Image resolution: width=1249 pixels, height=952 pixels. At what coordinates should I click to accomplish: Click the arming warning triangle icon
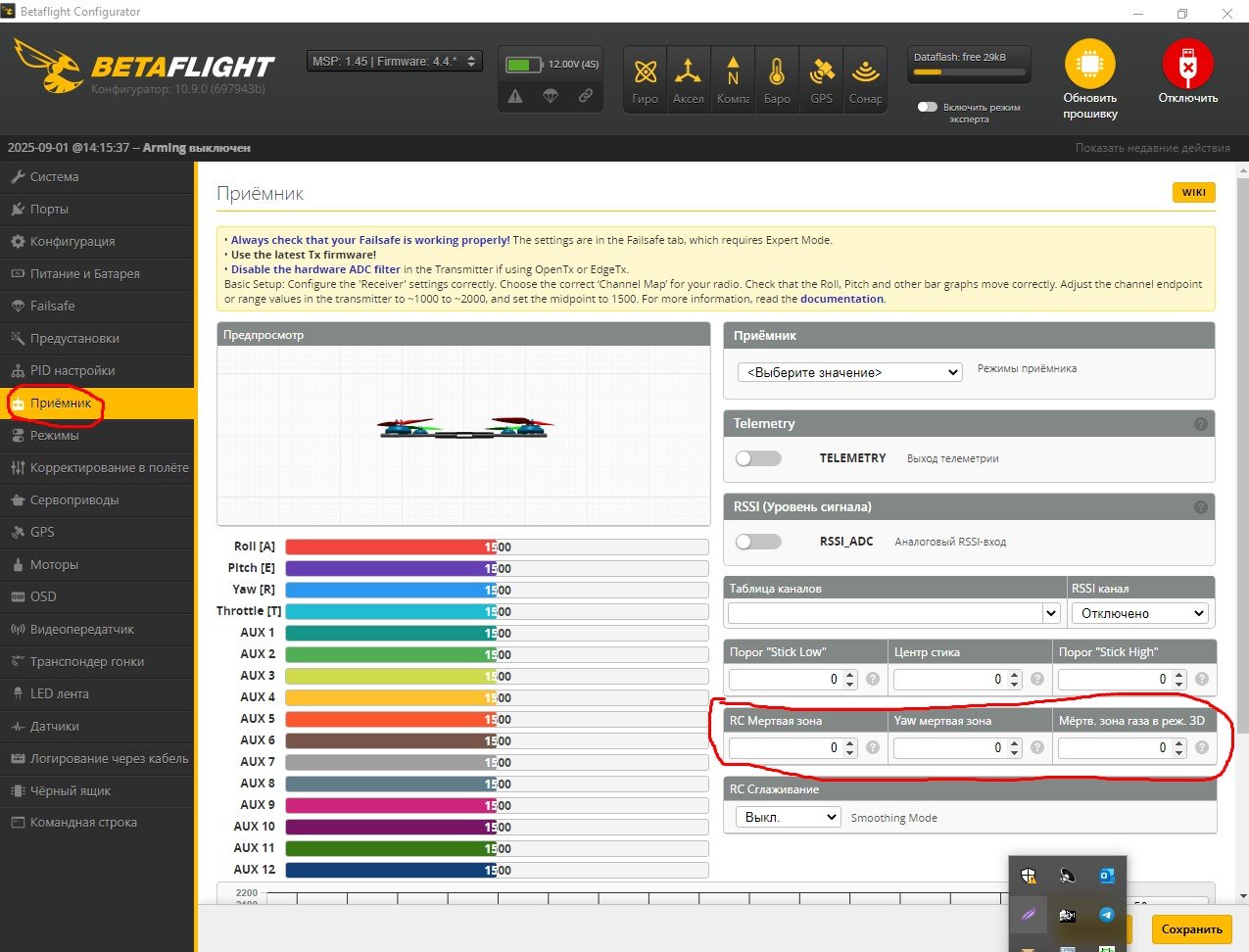[515, 96]
